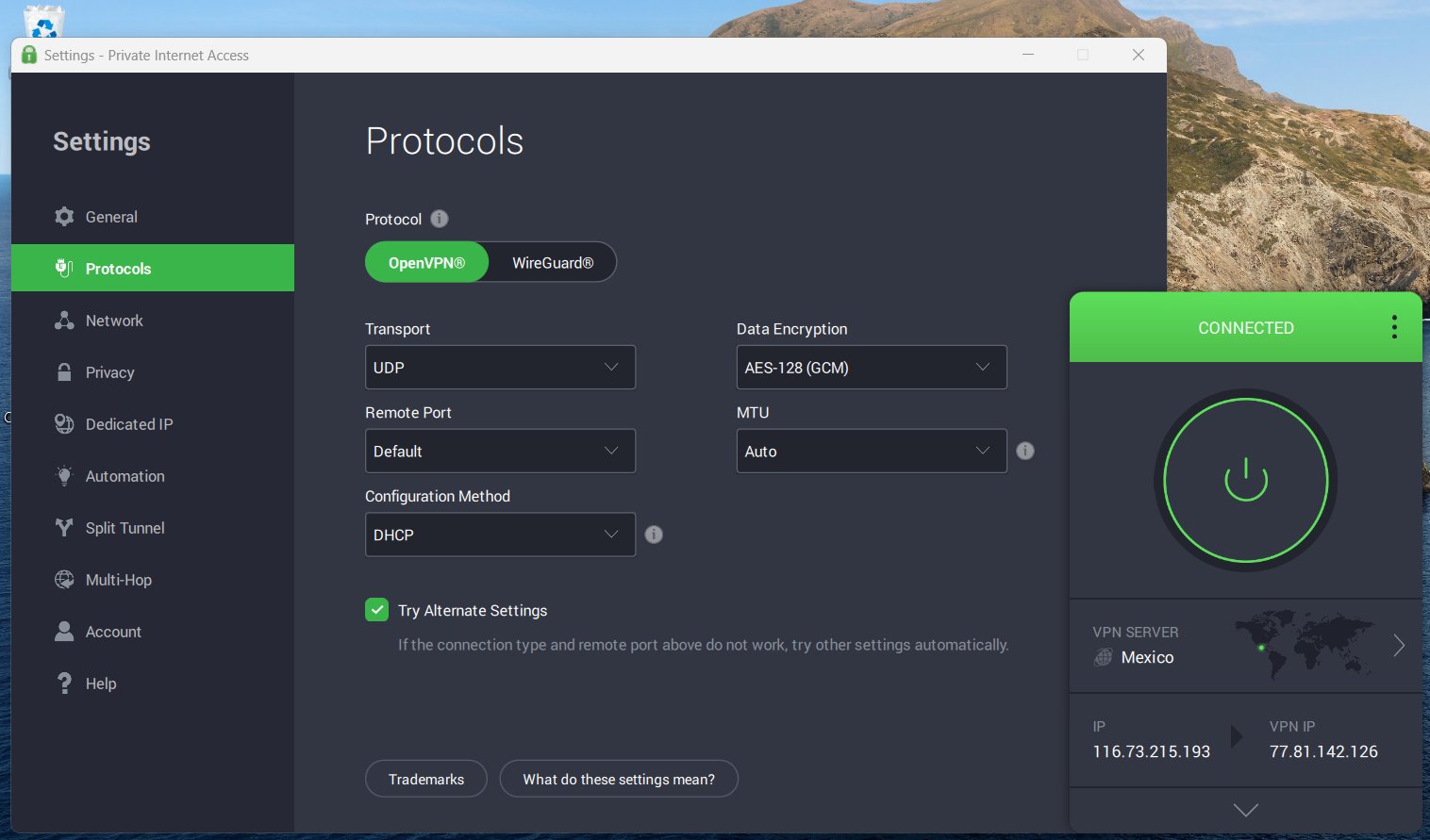Screen dimensions: 1430x840
Task: Click the Configuration Method info icon
Action: point(654,535)
